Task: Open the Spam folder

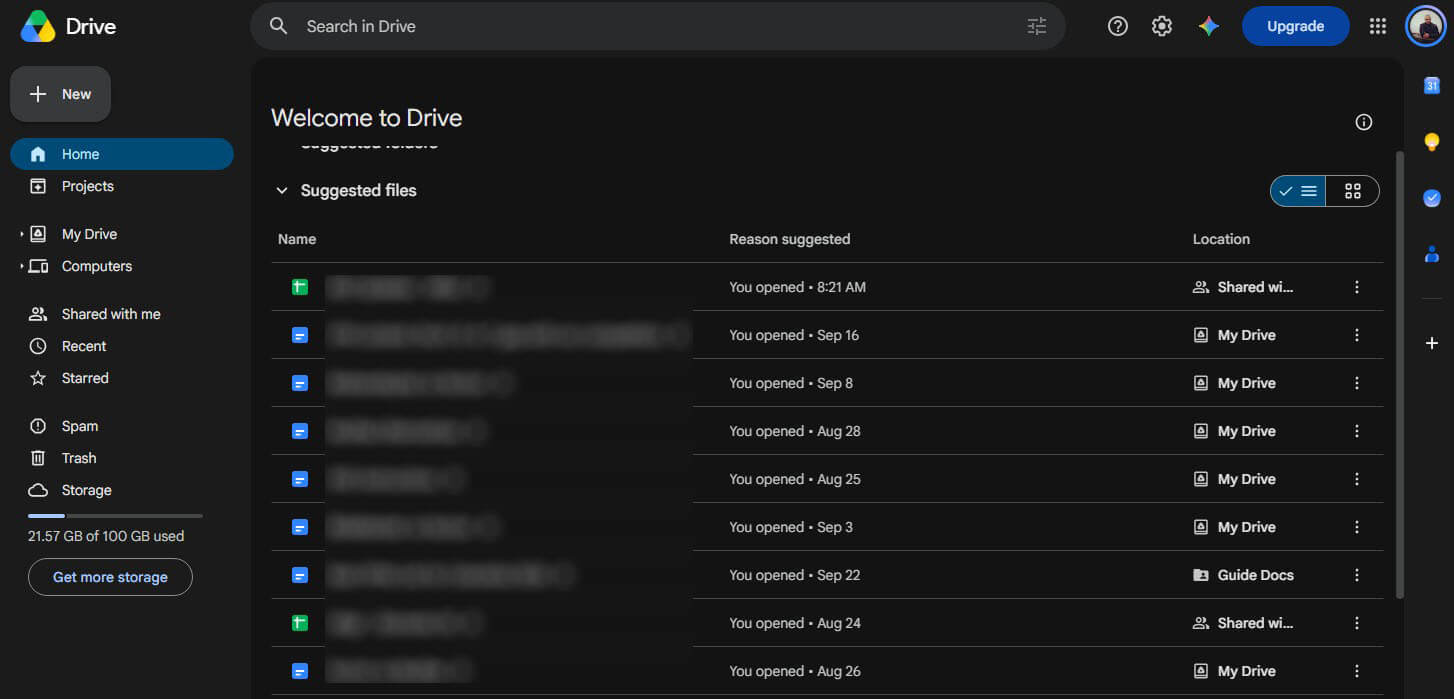Action: tap(122, 426)
